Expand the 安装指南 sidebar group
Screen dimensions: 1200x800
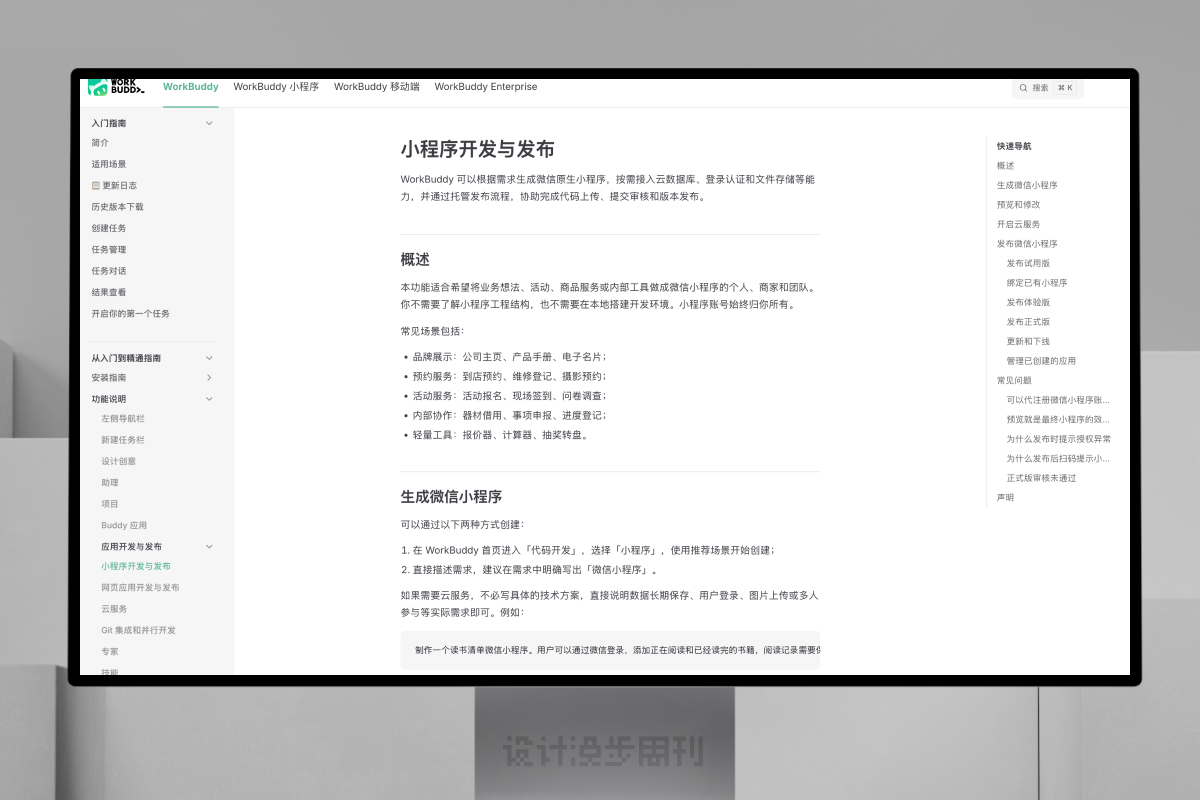(x=209, y=378)
